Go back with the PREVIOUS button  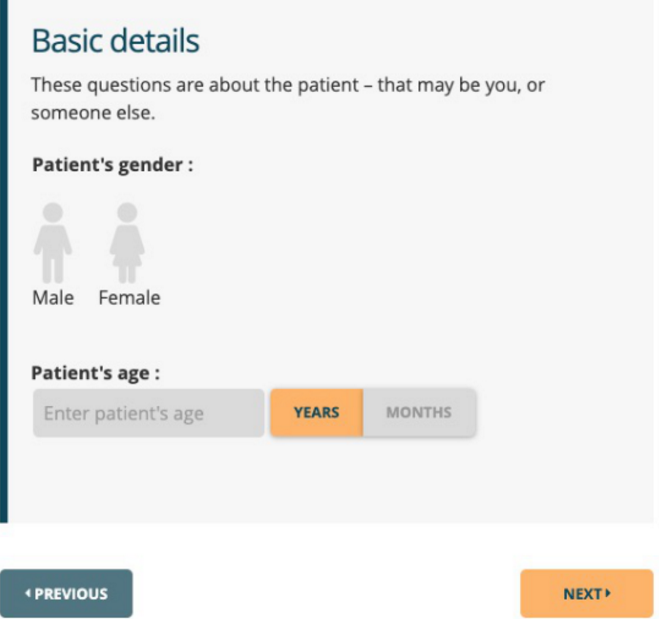pyautogui.click(x=66, y=594)
